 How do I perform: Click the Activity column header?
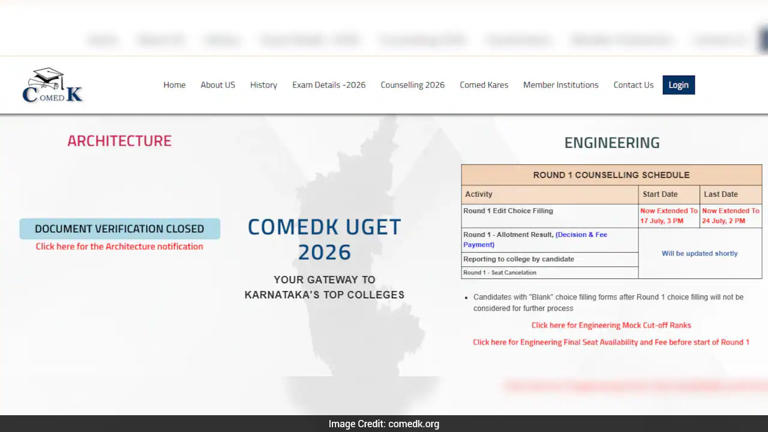(x=550, y=194)
